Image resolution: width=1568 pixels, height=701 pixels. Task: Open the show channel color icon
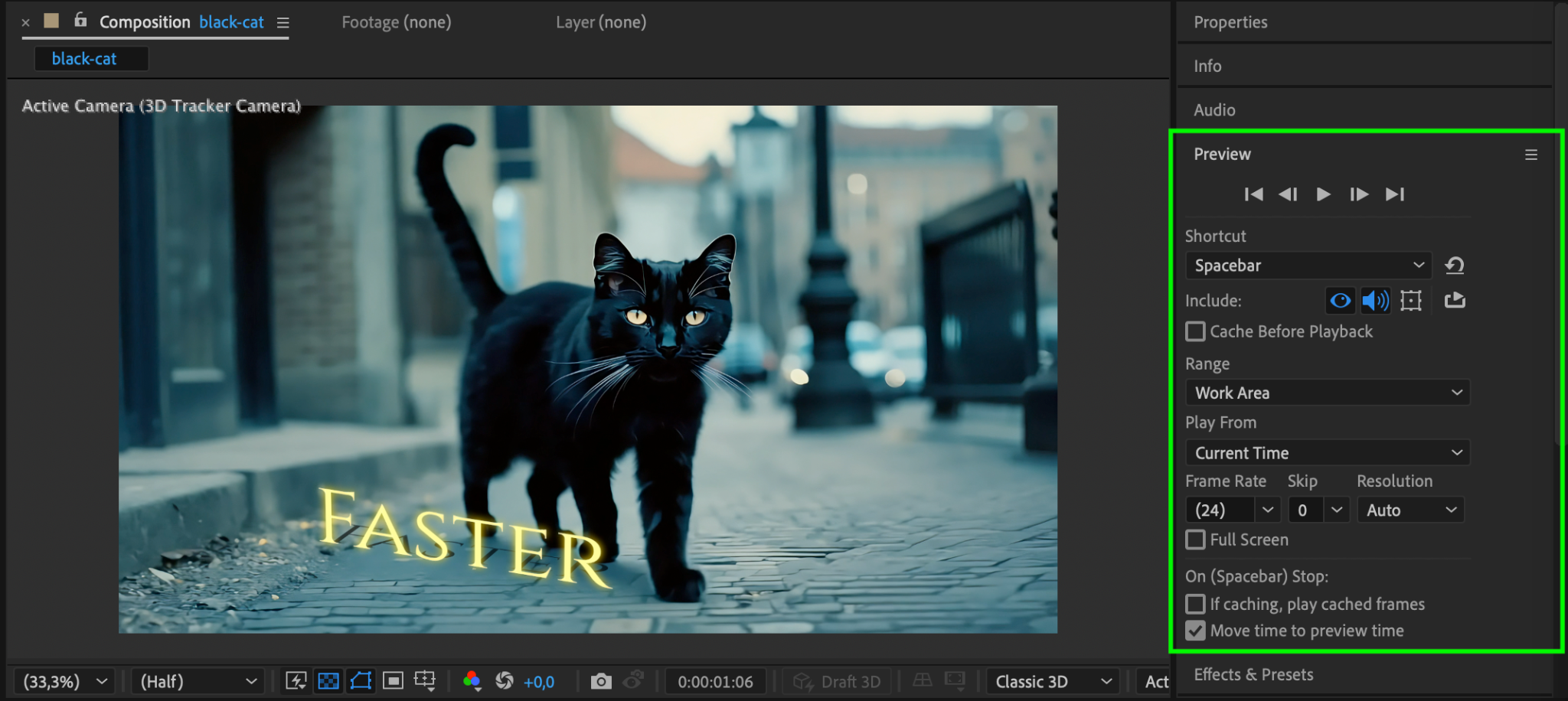click(472, 681)
